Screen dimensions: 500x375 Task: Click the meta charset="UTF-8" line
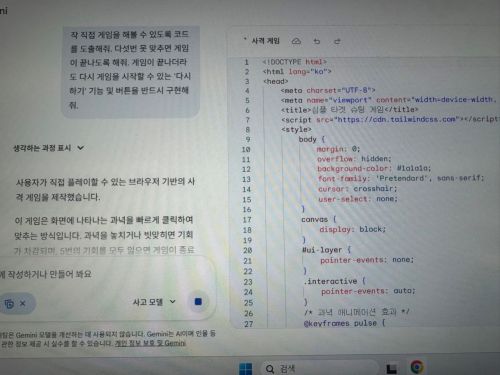[328, 90]
